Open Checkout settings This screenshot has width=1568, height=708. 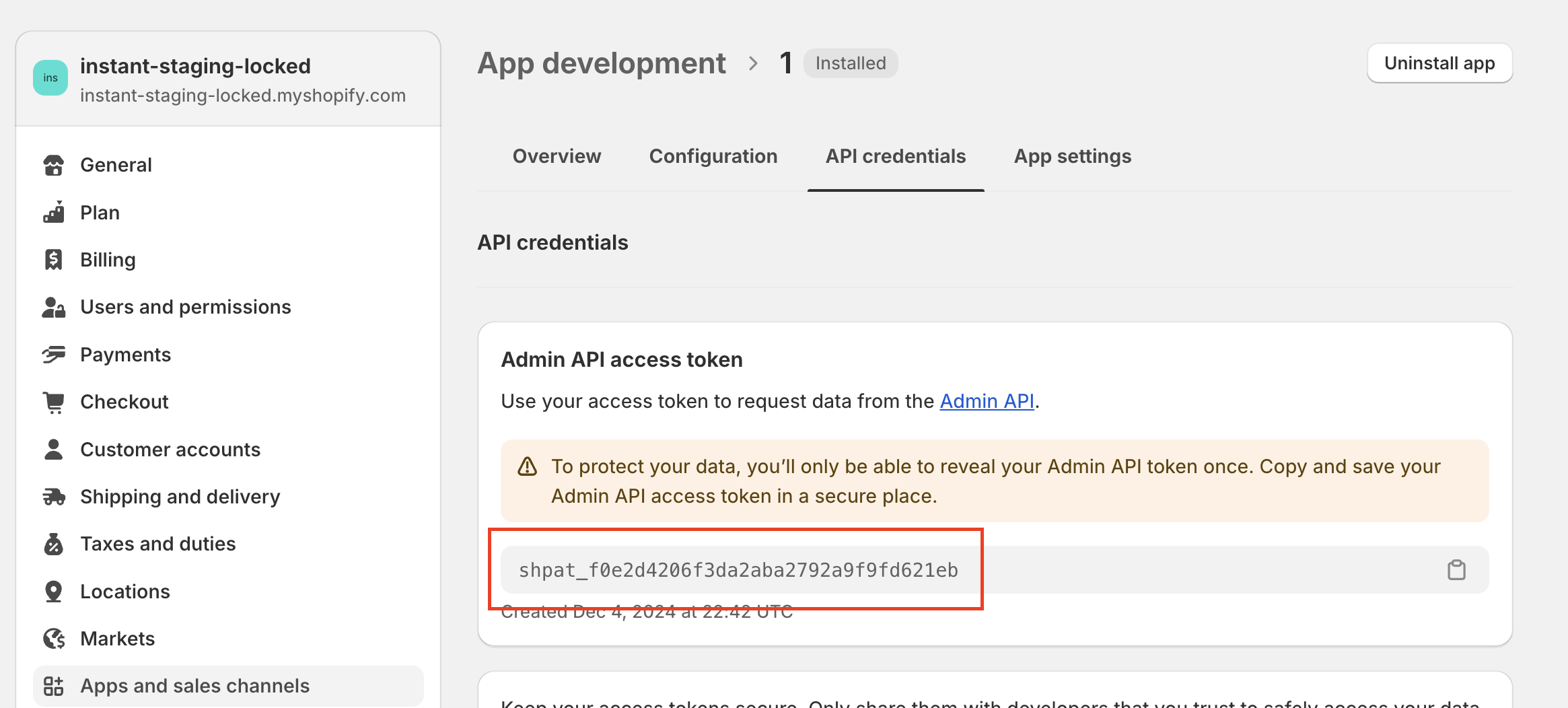pos(229,402)
